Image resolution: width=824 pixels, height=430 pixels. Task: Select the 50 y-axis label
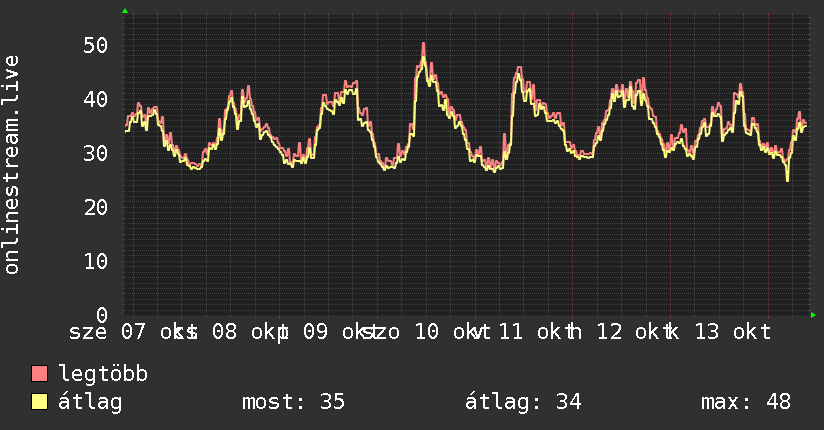click(x=96, y=46)
